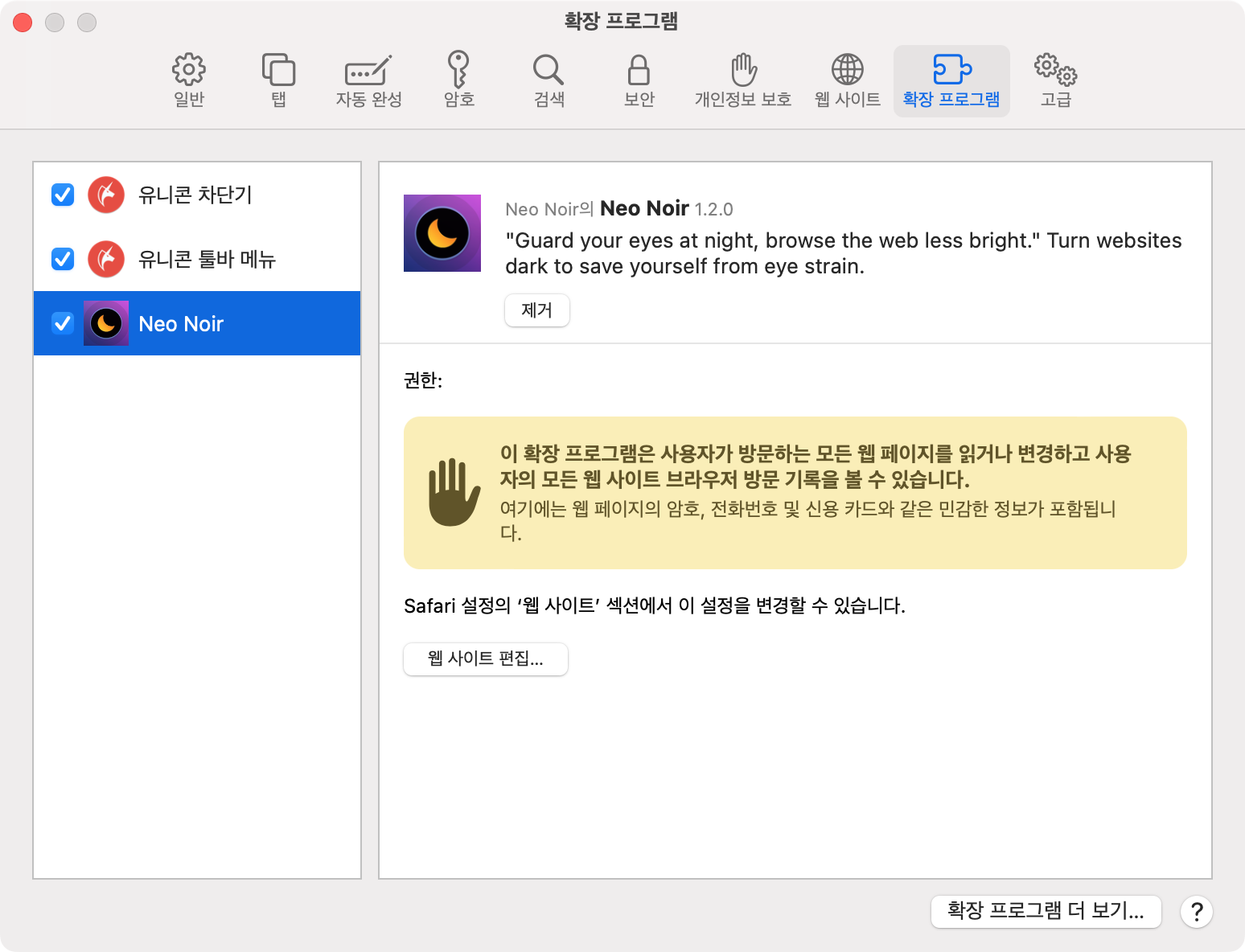
Task: Click the Neo Noir moon icon in list
Action: click(106, 323)
